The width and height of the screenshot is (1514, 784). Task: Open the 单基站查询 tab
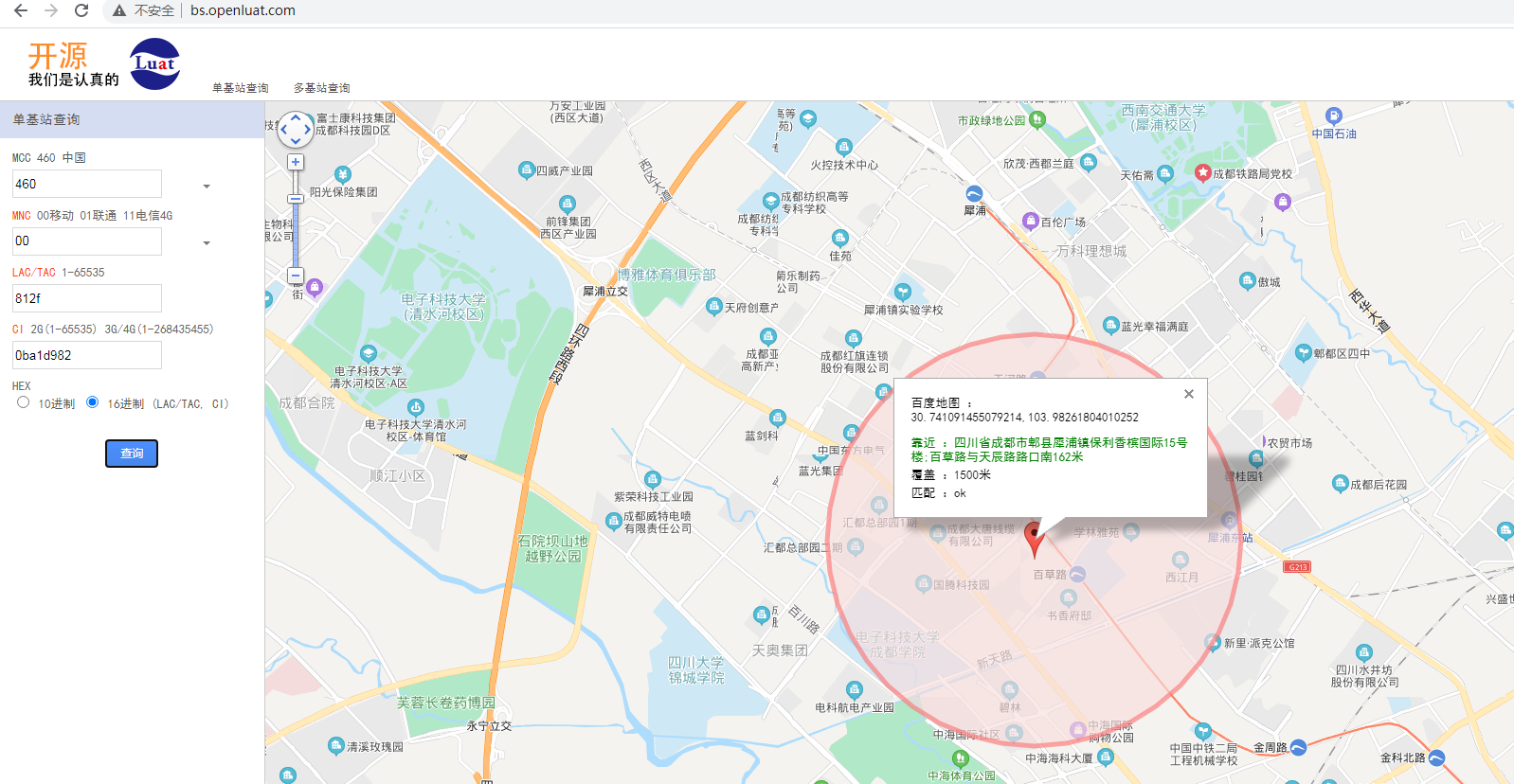241,88
